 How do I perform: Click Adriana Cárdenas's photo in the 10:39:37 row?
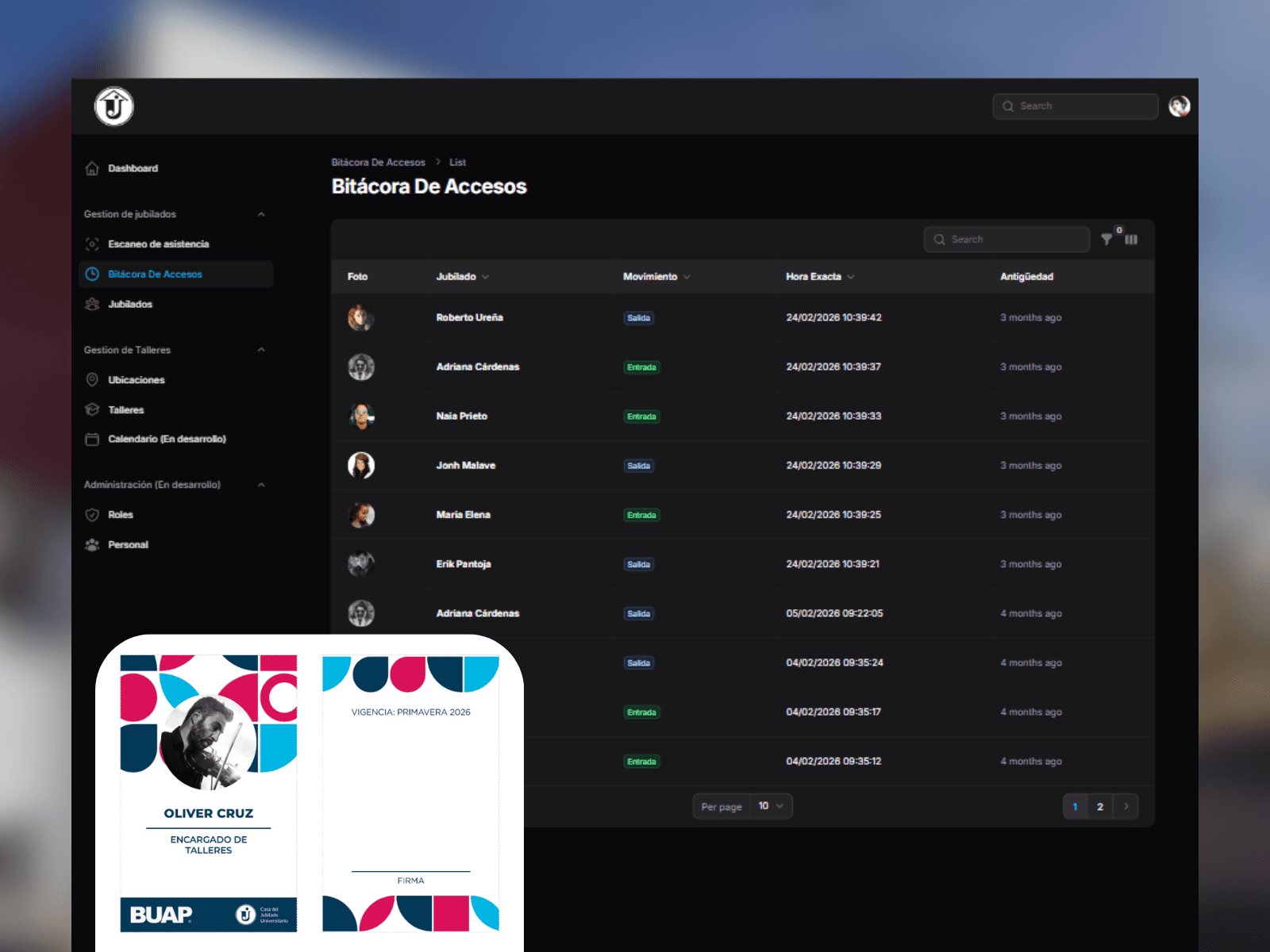[x=361, y=367]
